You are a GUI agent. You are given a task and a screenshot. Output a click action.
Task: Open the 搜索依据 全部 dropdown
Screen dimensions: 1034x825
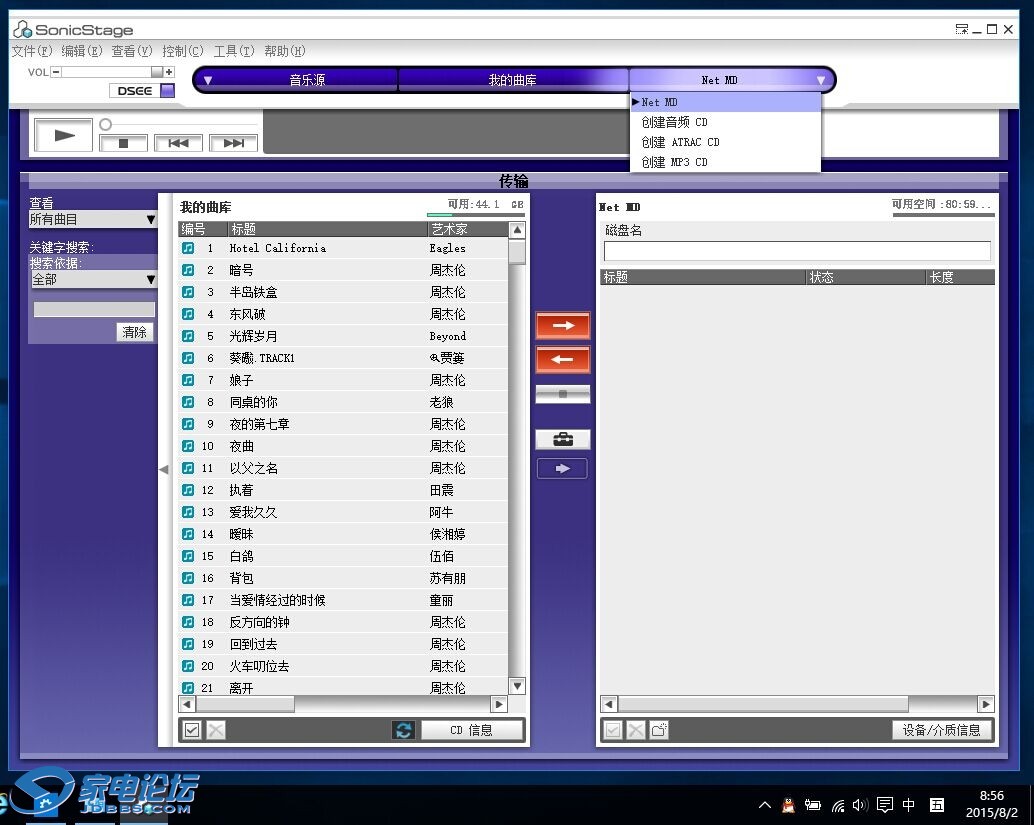pyautogui.click(x=94, y=280)
